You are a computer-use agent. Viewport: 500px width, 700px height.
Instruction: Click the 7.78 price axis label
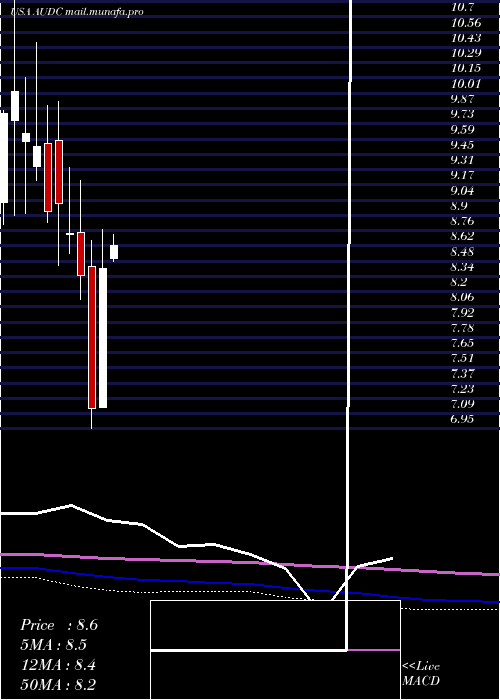463,327
